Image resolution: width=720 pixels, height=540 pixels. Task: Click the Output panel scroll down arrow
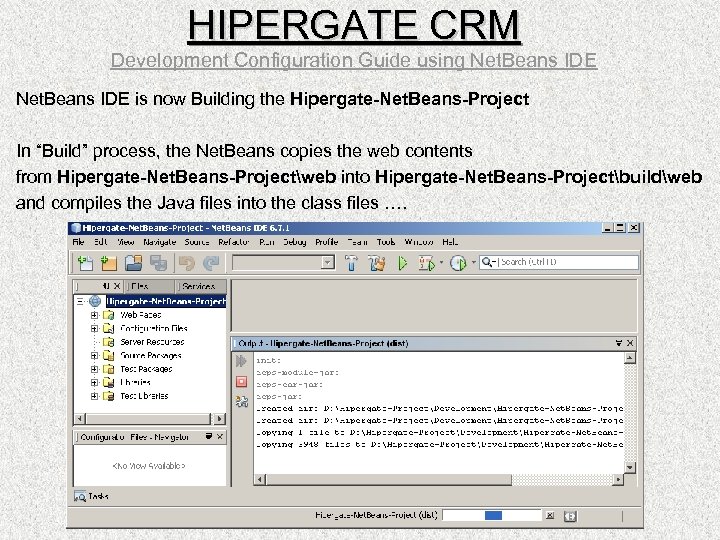630,467
